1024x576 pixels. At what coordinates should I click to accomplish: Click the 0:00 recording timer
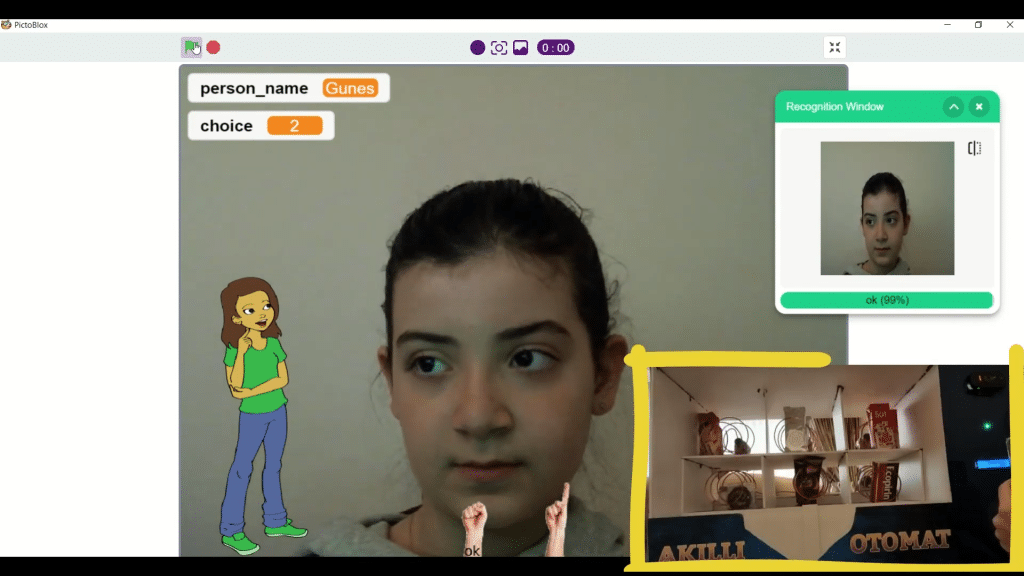(x=556, y=48)
